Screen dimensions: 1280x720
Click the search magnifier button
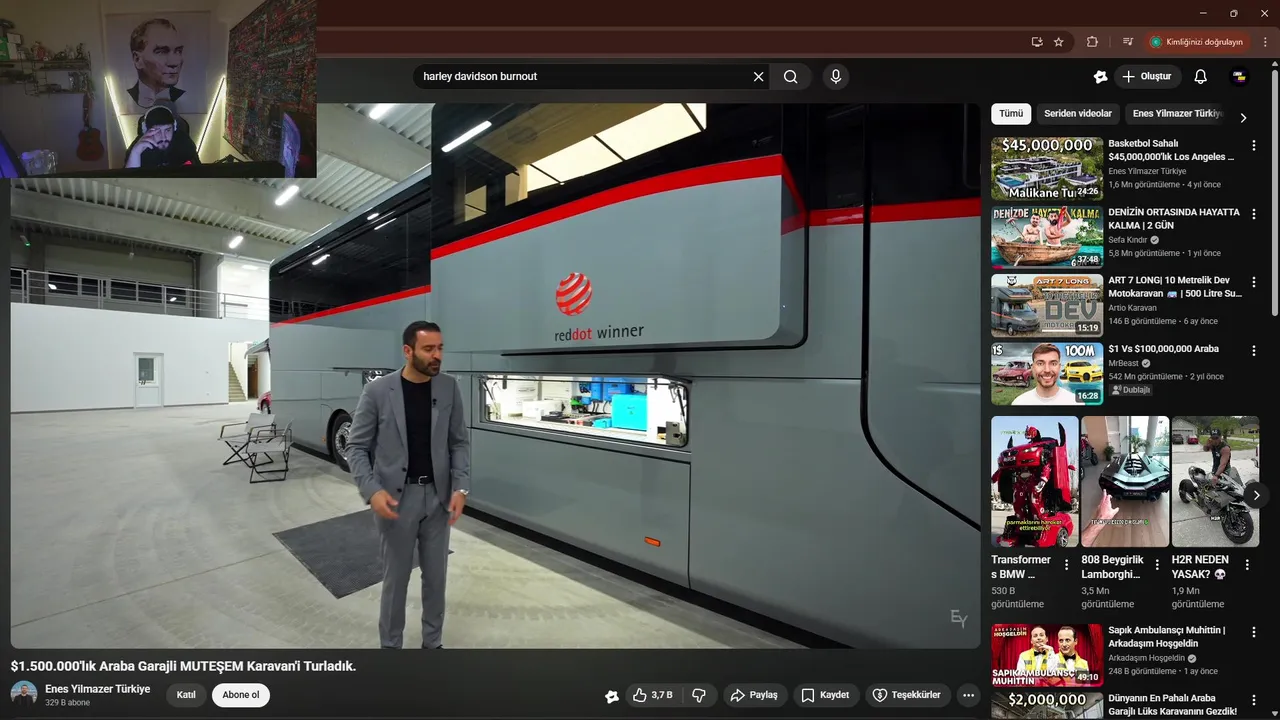pyautogui.click(x=791, y=77)
